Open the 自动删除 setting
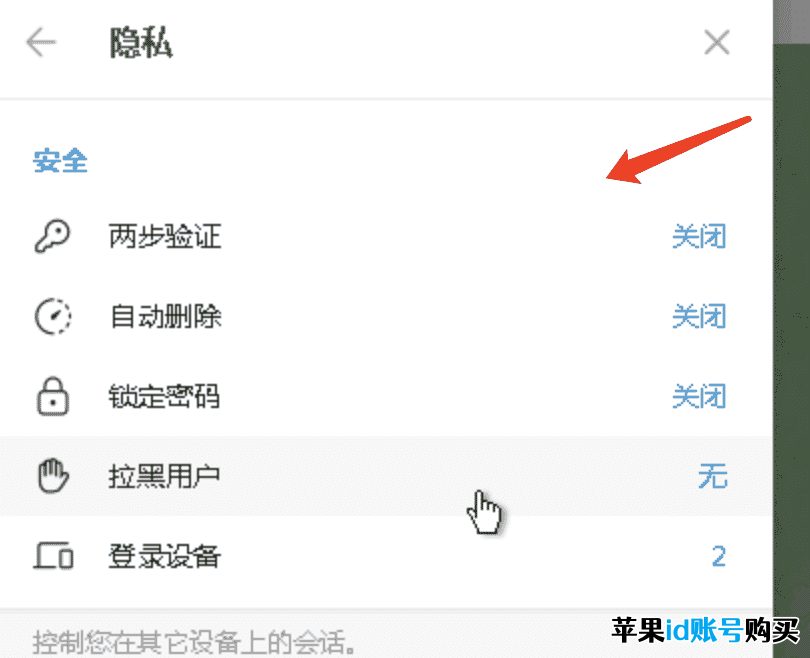The width and height of the screenshot is (810, 658). pyautogui.click(x=386, y=316)
